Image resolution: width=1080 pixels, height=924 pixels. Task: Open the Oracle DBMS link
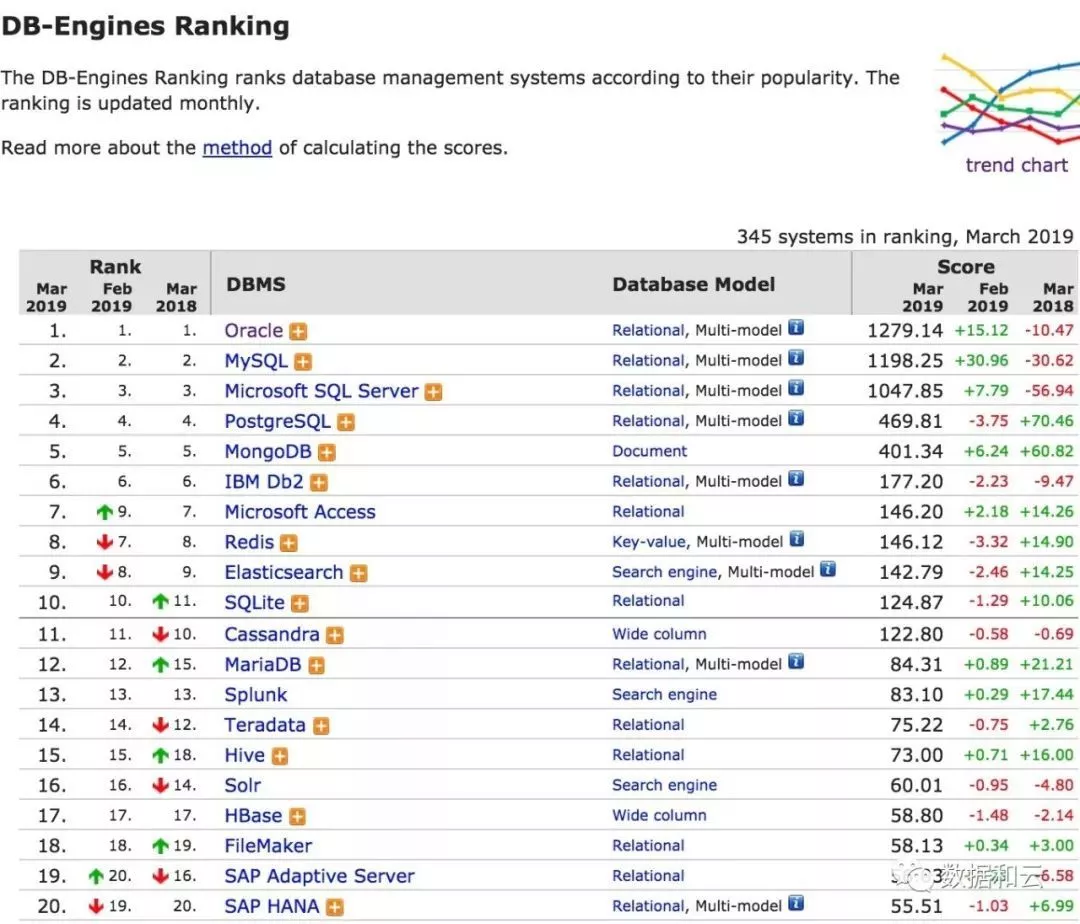point(253,330)
